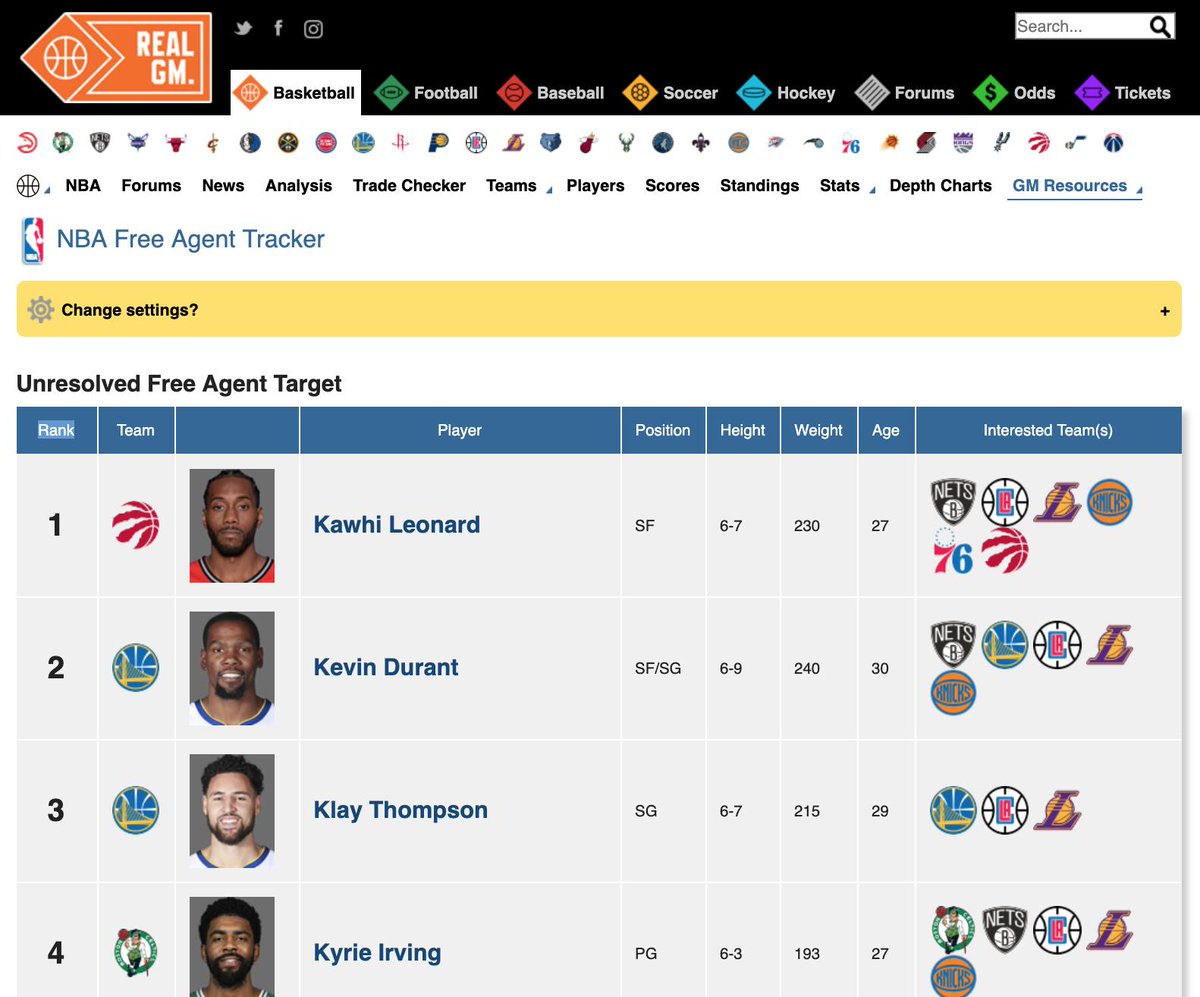Switch to the Soccer tab
Viewport: 1200px width, 997px height.
point(670,93)
